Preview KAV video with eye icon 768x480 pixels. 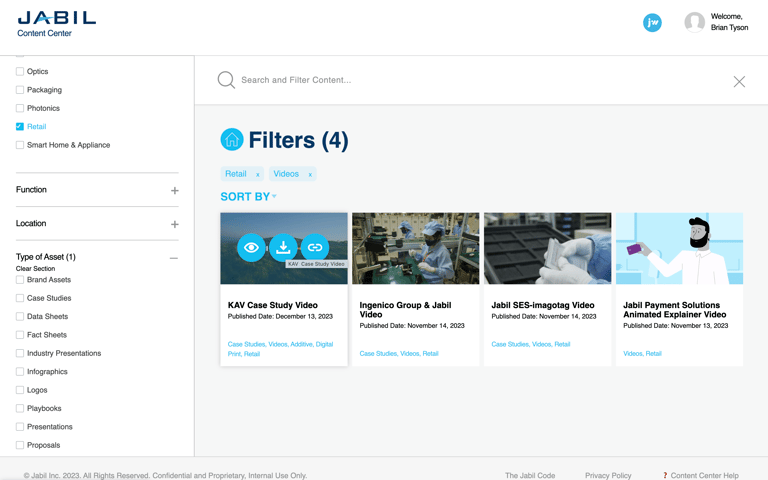click(251, 247)
